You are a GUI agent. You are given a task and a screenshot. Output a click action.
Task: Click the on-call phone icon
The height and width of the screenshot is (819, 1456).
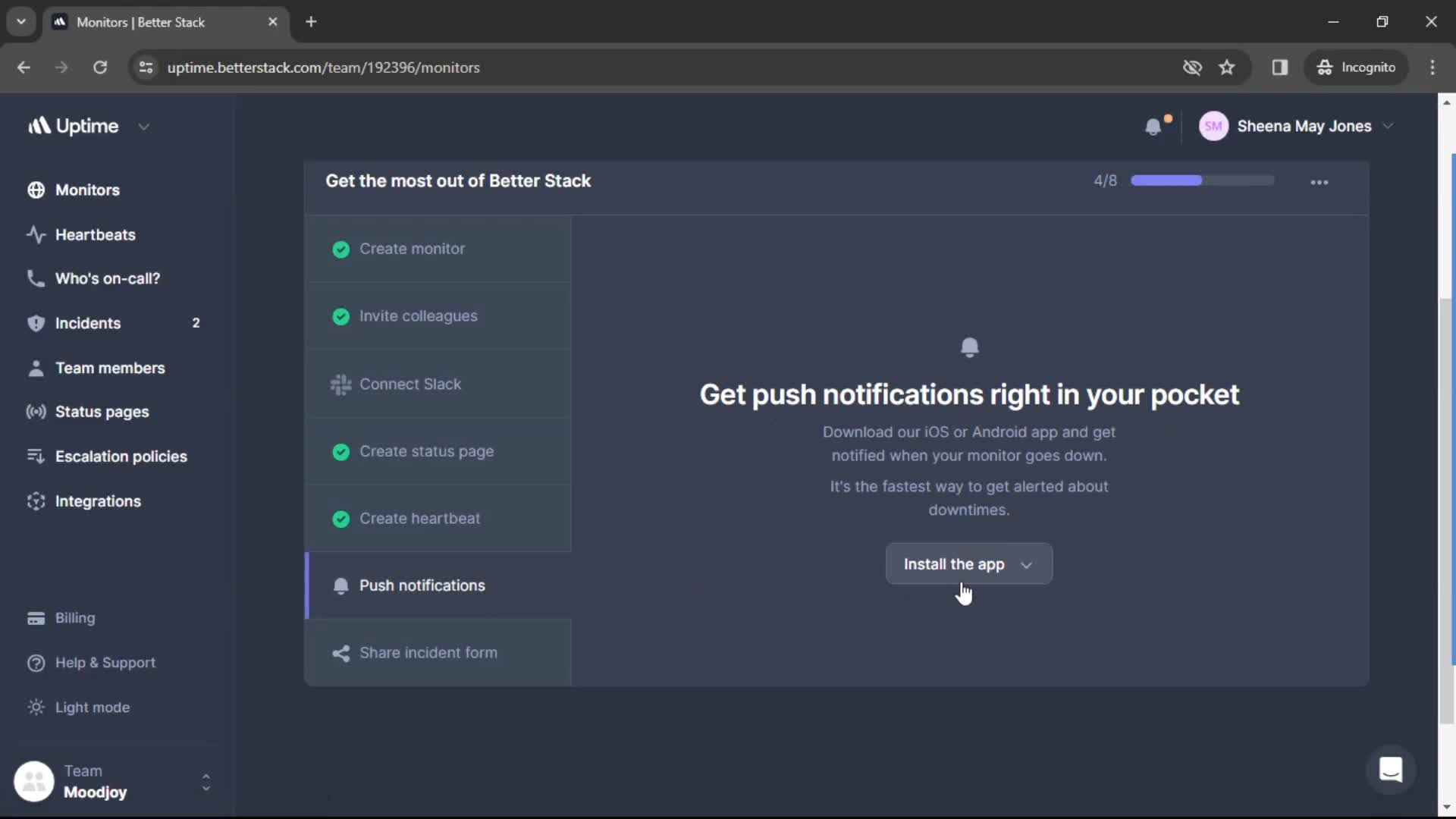[36, 278]
